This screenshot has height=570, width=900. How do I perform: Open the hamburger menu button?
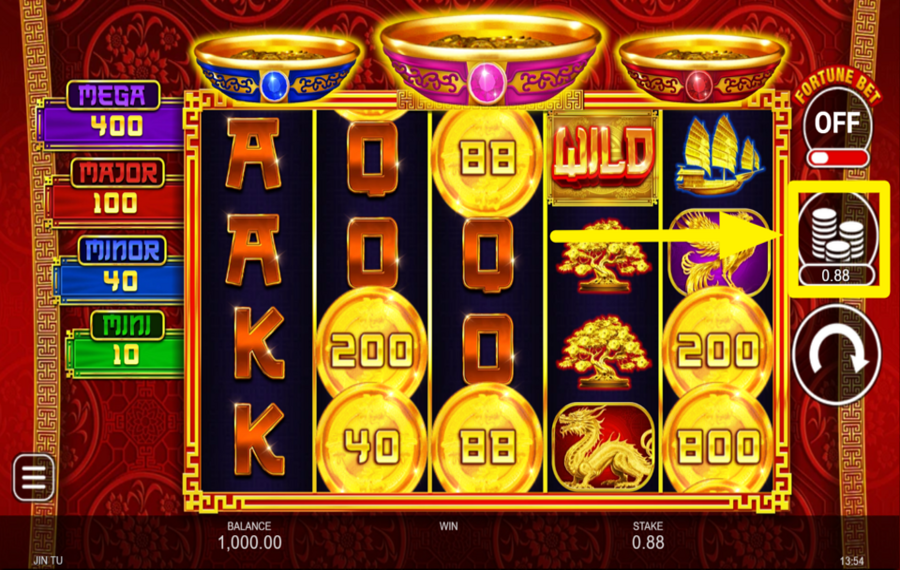(34, 477)
